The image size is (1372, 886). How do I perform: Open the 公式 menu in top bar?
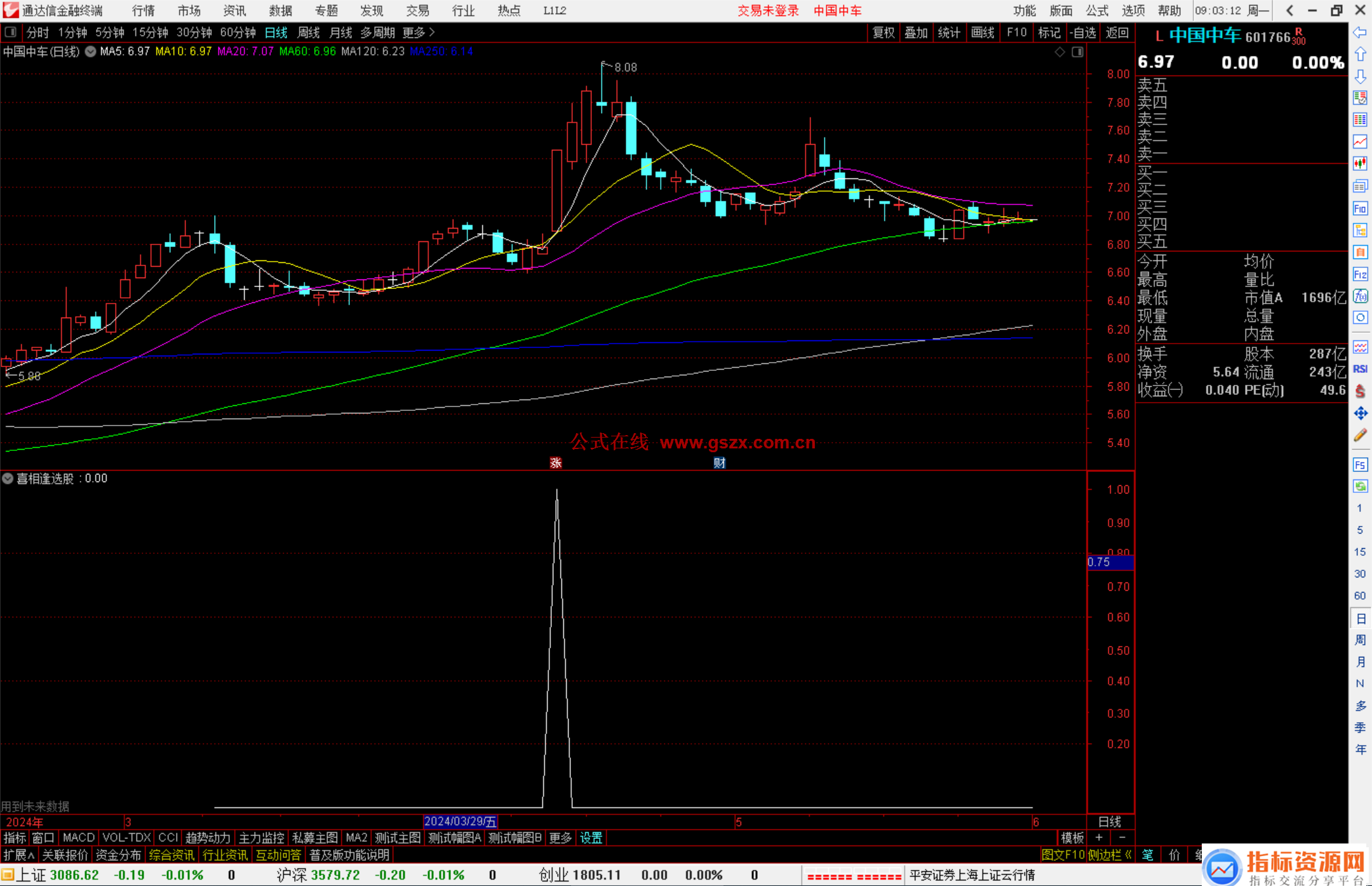1096,10
